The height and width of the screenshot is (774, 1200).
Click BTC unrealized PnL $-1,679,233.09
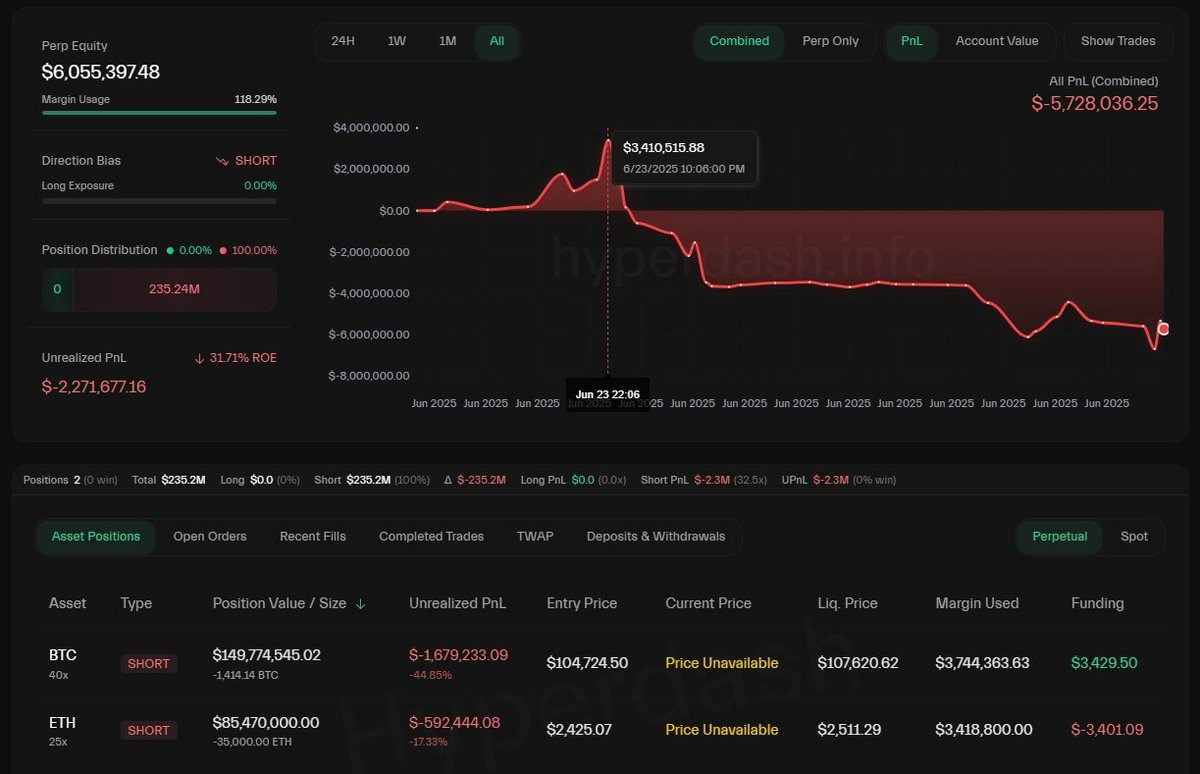[x=458, y=655]
